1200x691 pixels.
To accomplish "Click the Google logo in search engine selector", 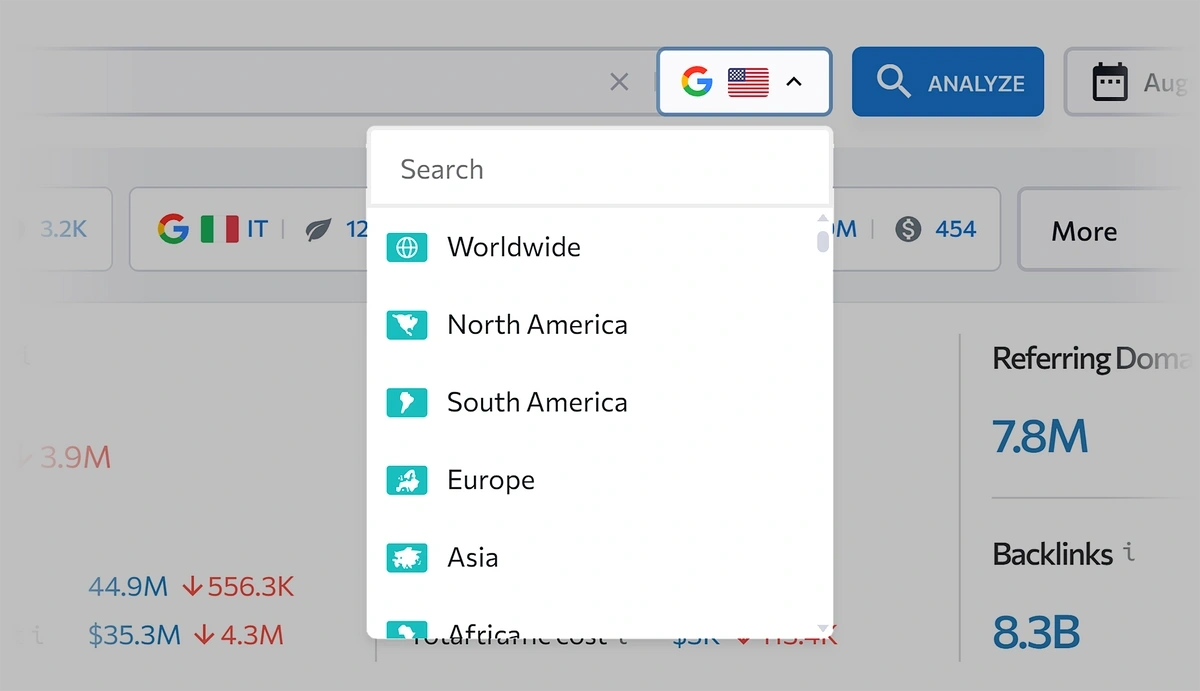I will (697, 81).
